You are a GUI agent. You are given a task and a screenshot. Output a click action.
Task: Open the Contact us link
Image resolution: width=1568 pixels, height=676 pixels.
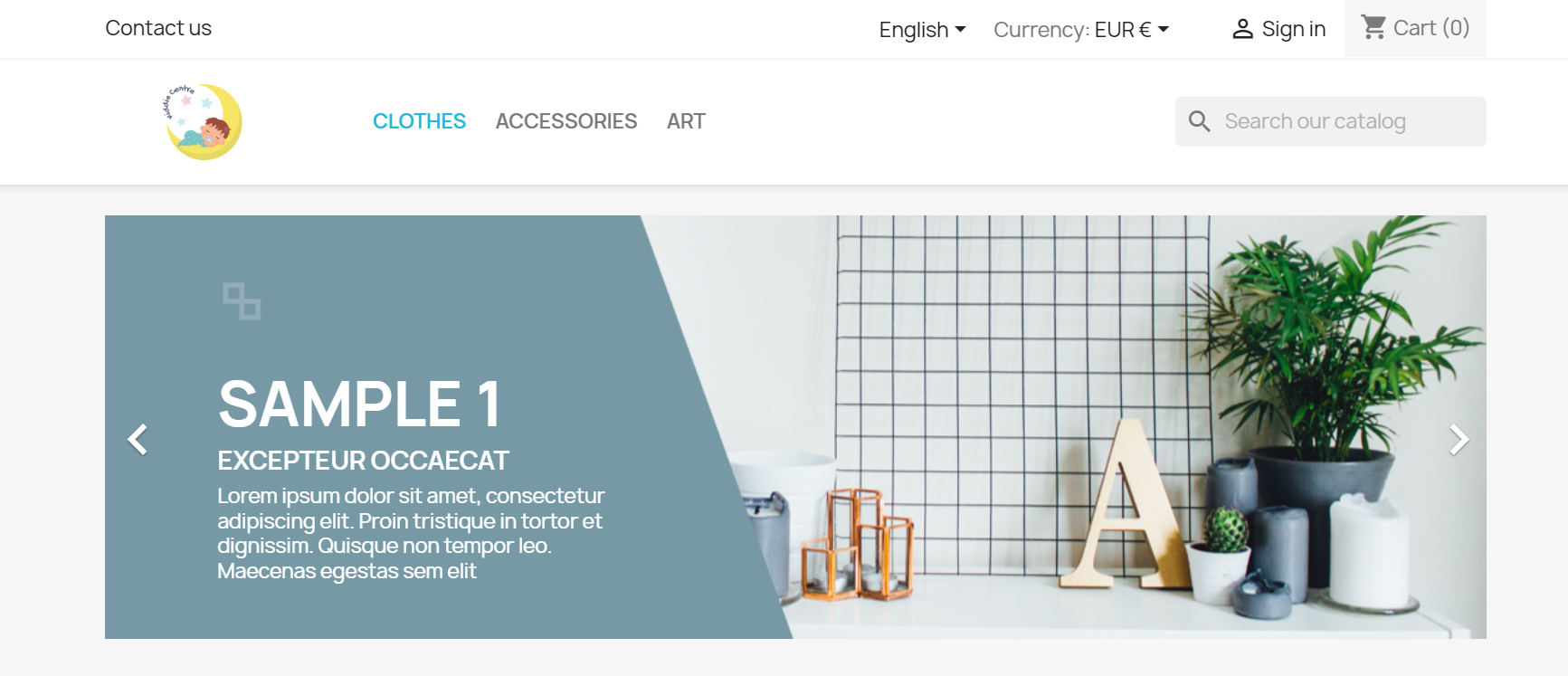(x=158, y=28)
